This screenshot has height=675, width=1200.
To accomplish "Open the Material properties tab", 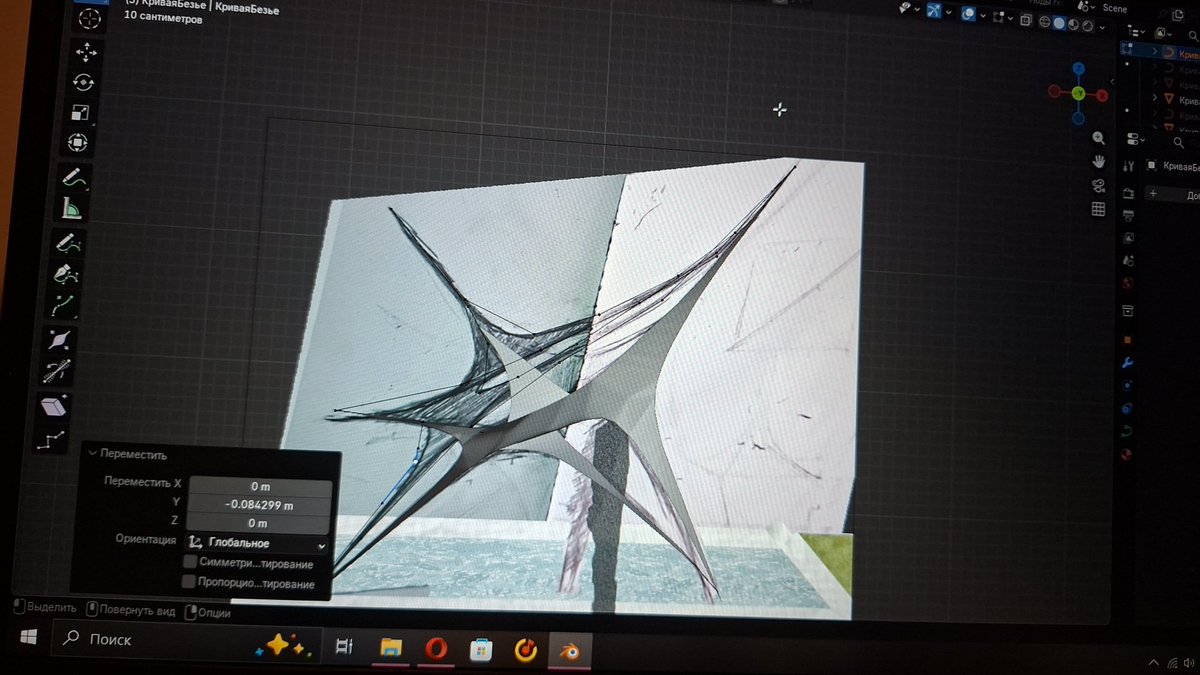I will 1127,455.
